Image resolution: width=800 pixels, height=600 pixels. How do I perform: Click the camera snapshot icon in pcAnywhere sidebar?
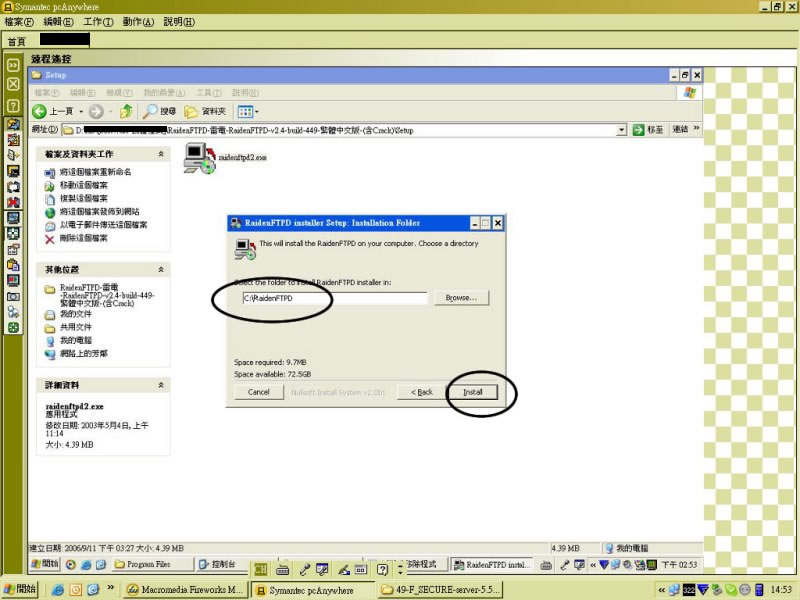(x=13, y=296)
